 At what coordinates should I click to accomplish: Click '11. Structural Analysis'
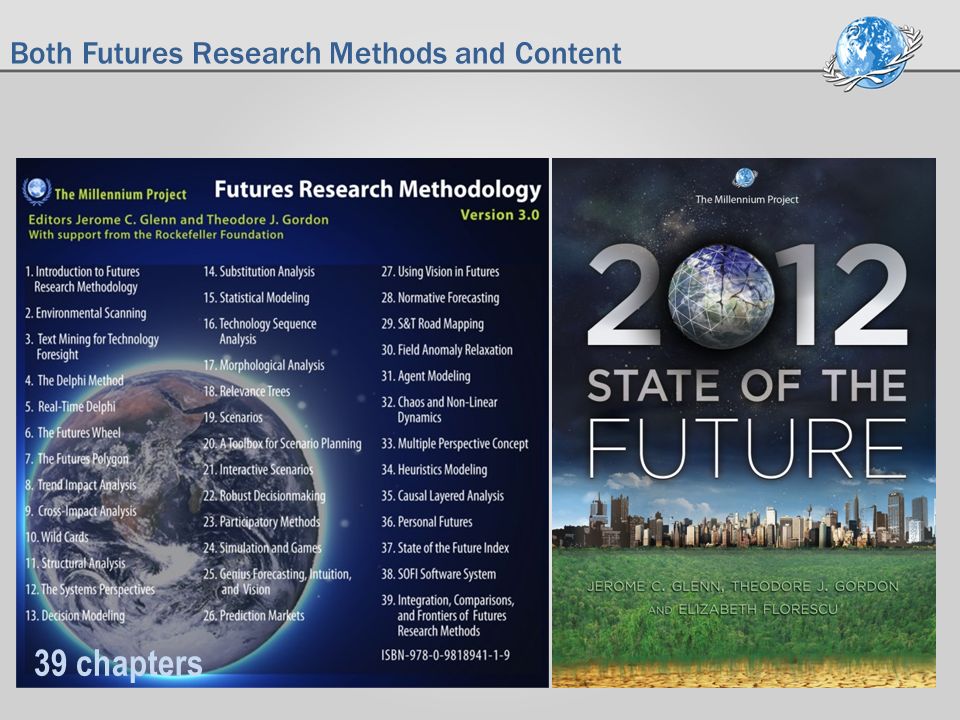point(75,563)
